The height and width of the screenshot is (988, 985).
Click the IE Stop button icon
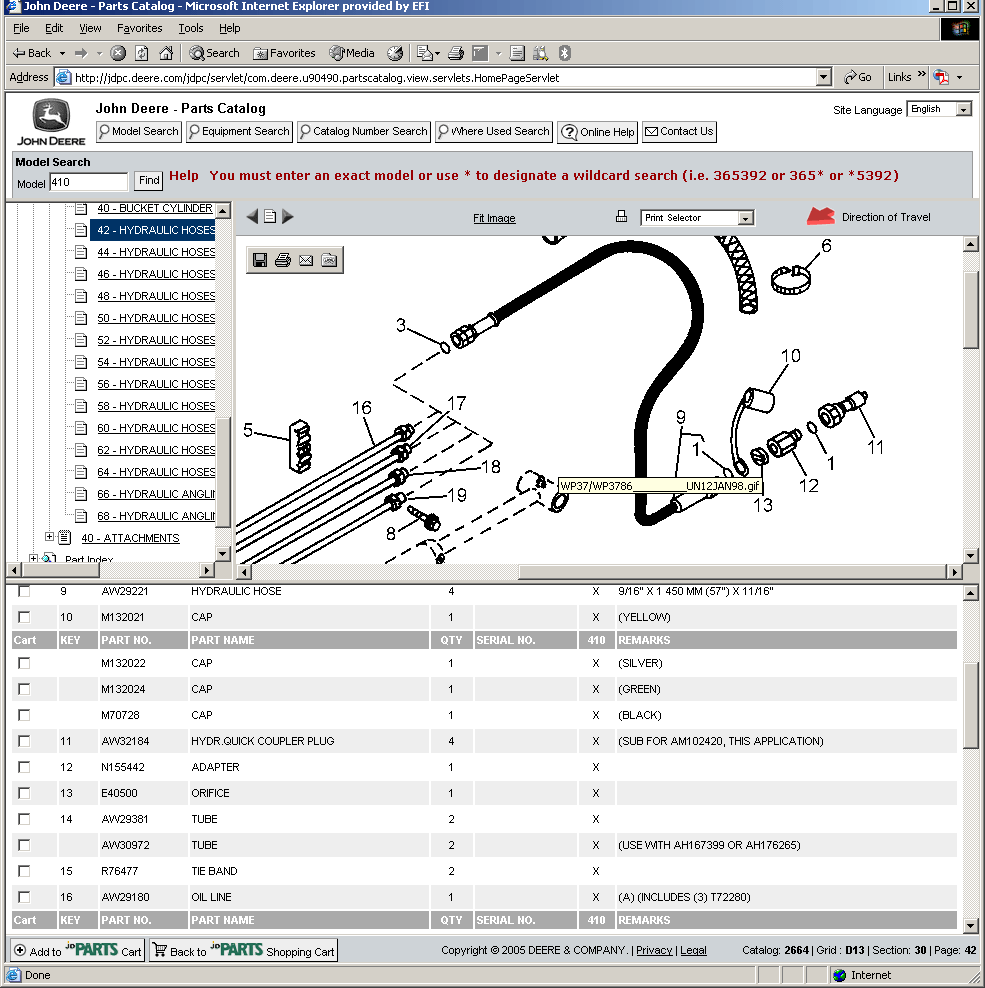tap(118, 53)
